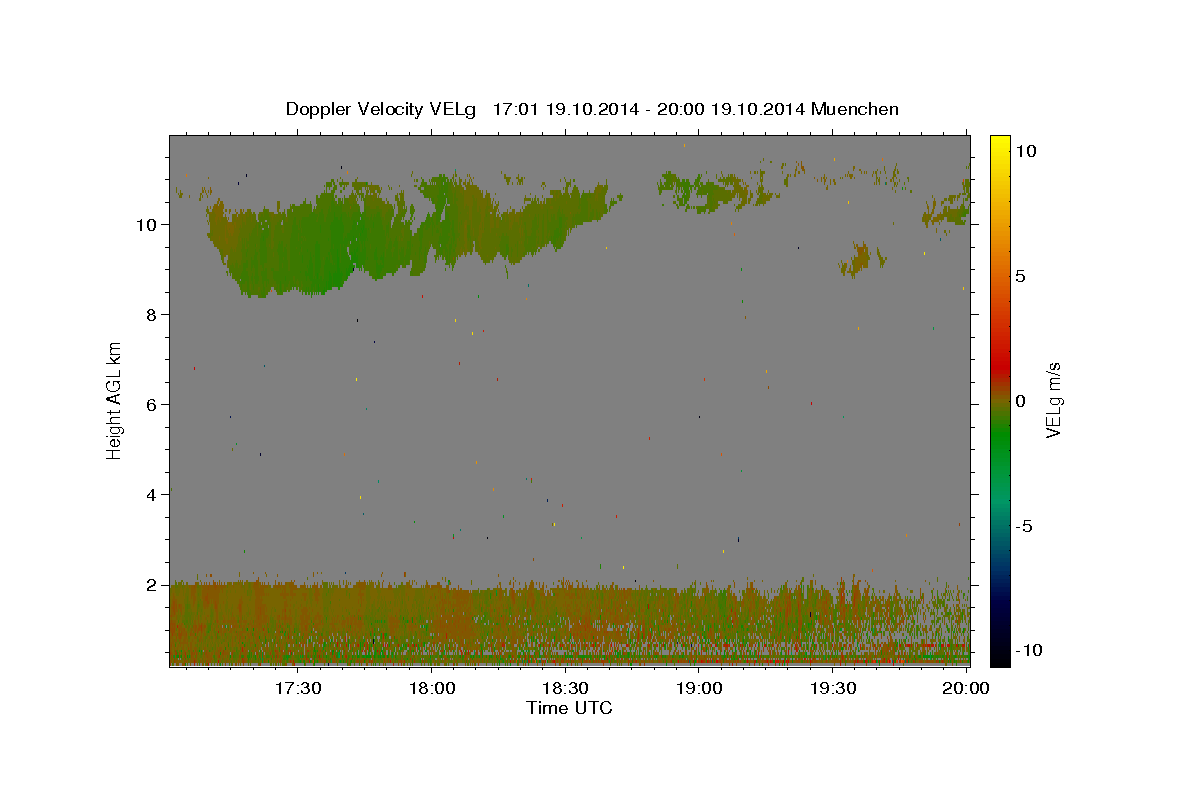Click the "Time UTC" axis label
The width and height of the screenshot is (1200, 800).
point(569,708)
